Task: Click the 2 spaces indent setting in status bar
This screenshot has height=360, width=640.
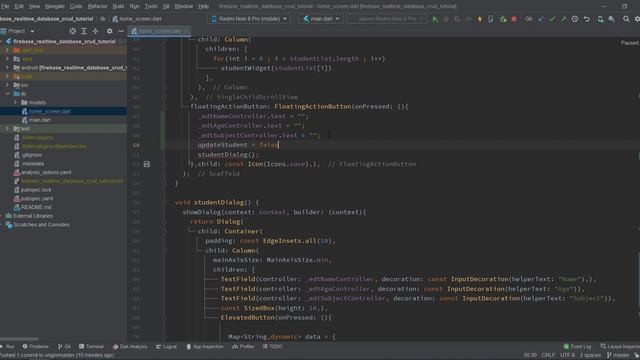Action: click(x=589, y=355)
